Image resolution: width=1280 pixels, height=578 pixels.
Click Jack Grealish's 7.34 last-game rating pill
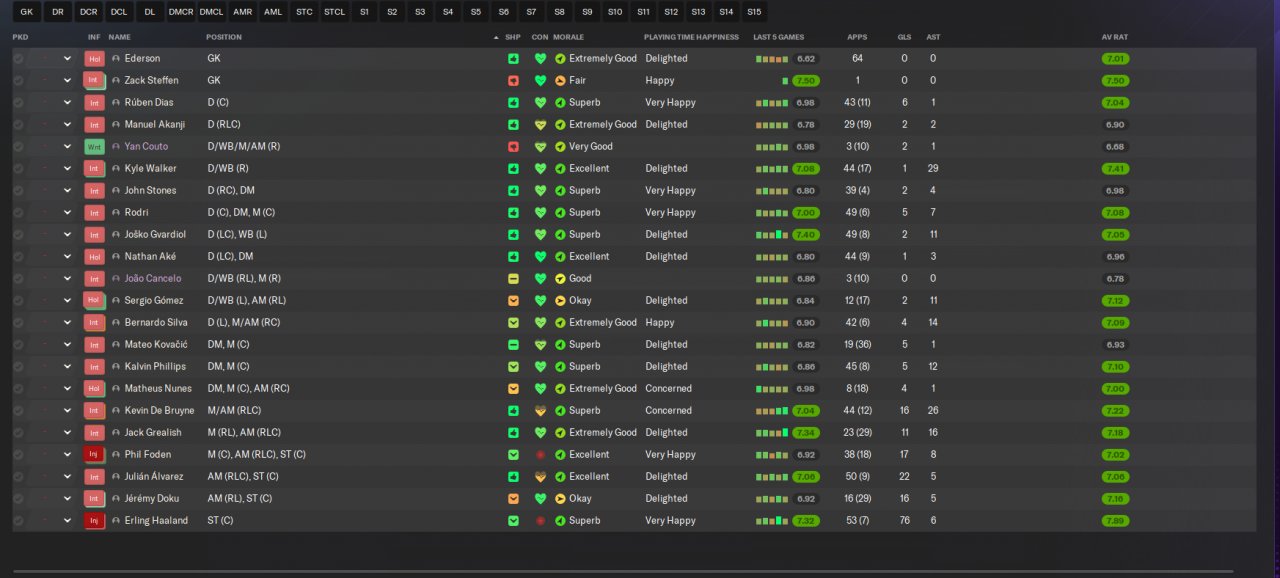click(806, 432)
